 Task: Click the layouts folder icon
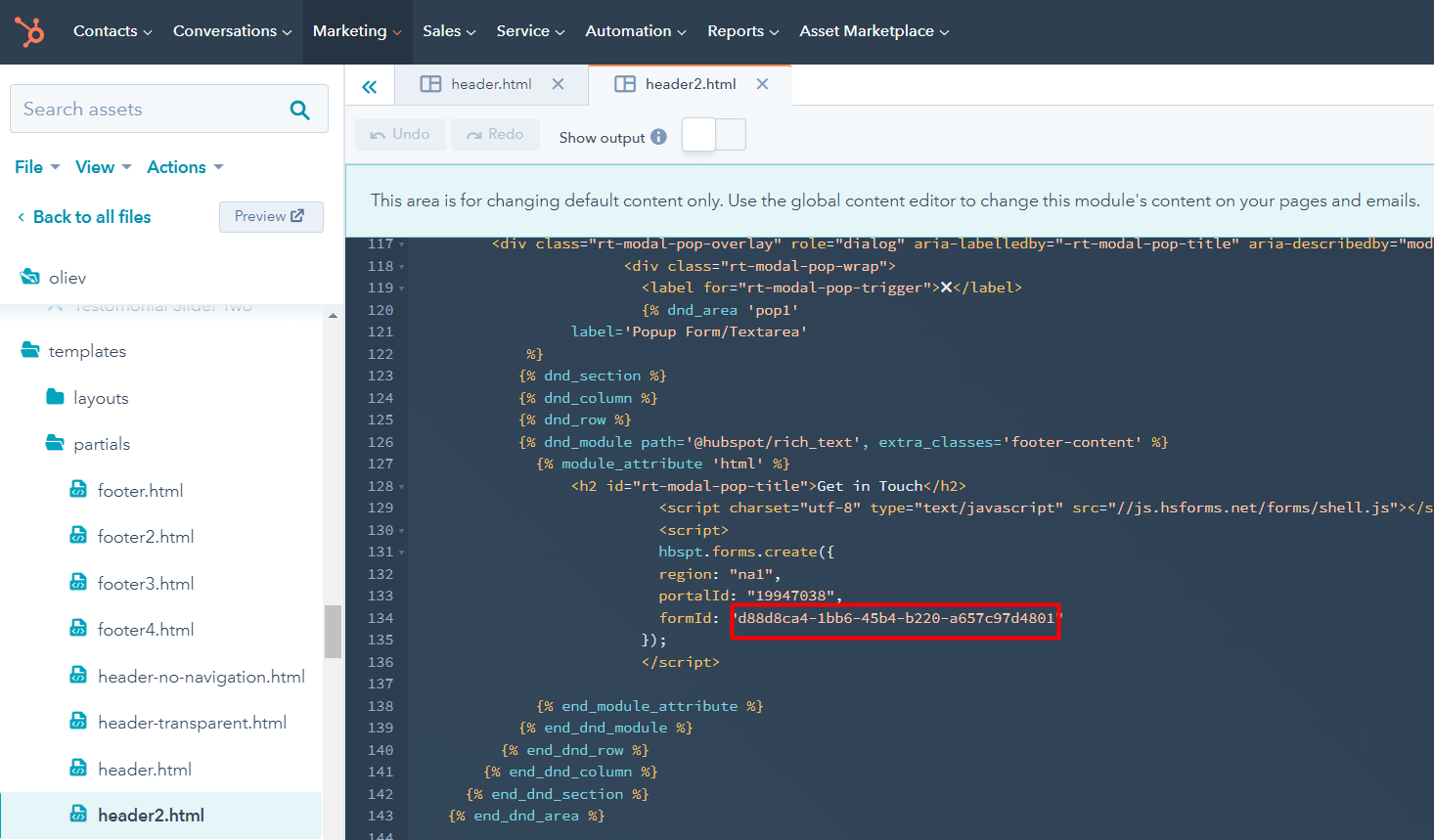[x=55, y=397]
